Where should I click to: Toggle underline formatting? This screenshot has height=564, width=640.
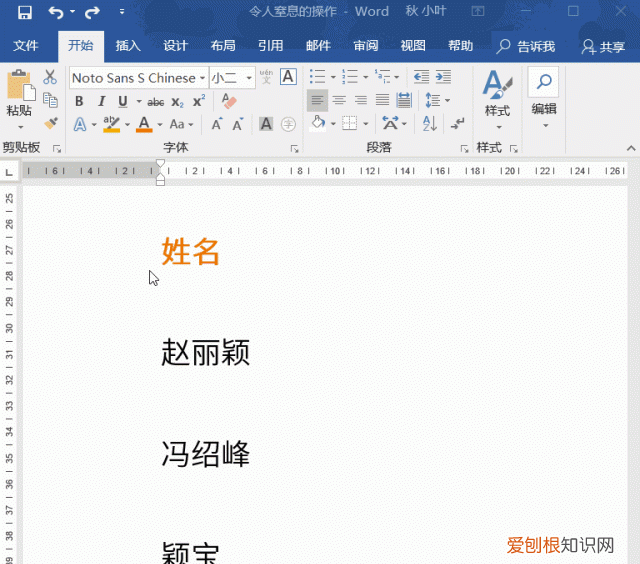(122, 101)
